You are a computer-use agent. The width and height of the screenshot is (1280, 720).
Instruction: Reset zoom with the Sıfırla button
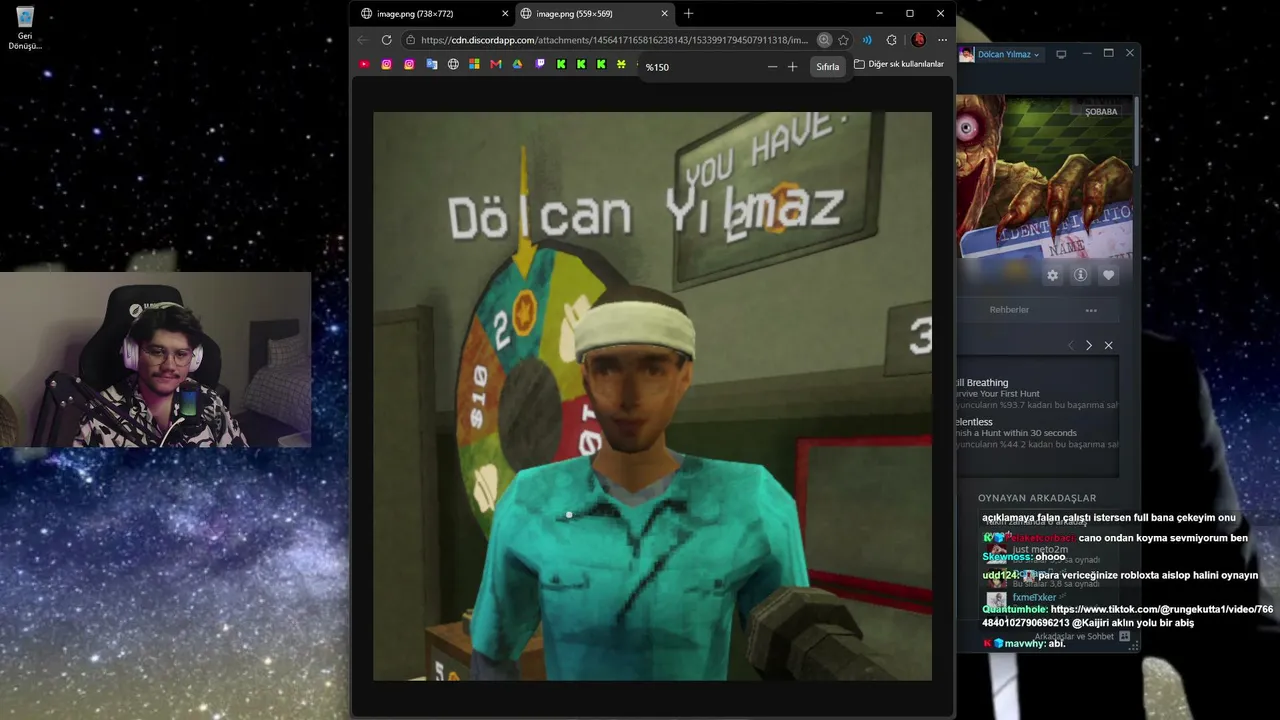828,67
